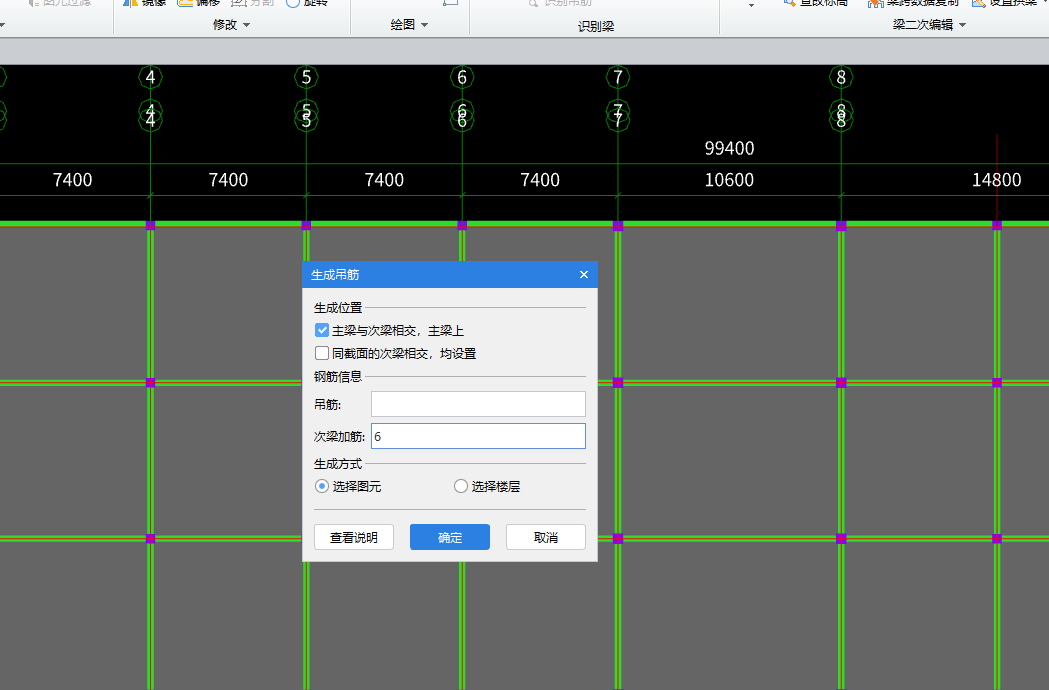The height and width of the screenshot is (690, 1049).
Task: Select the 选择图元 radio option
Action: 322,486
